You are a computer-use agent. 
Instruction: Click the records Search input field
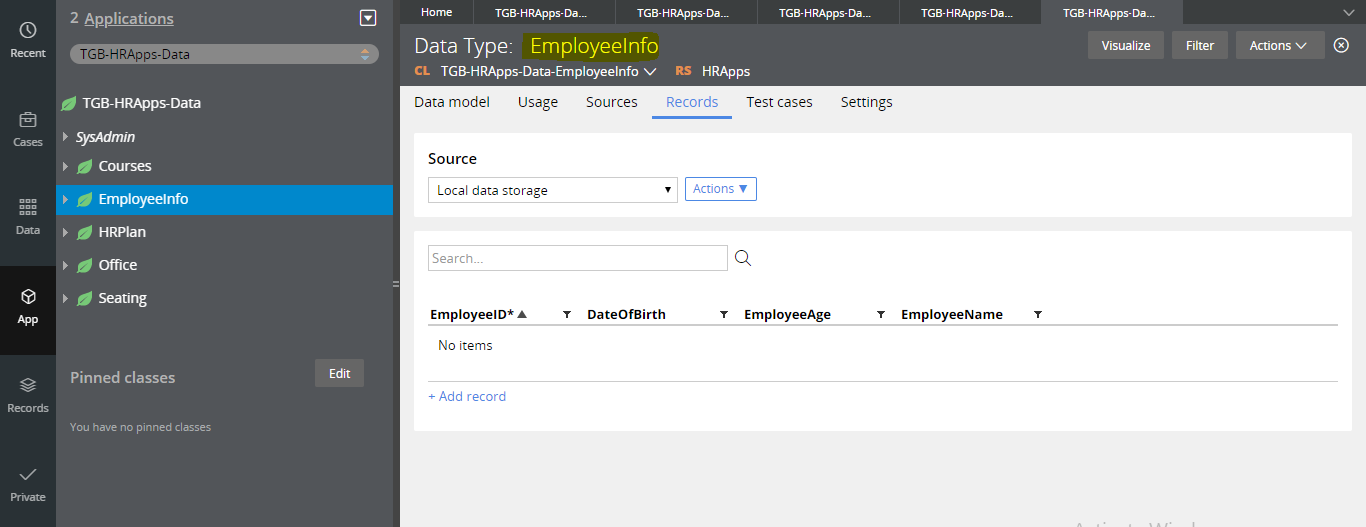[x=577, y=258]
